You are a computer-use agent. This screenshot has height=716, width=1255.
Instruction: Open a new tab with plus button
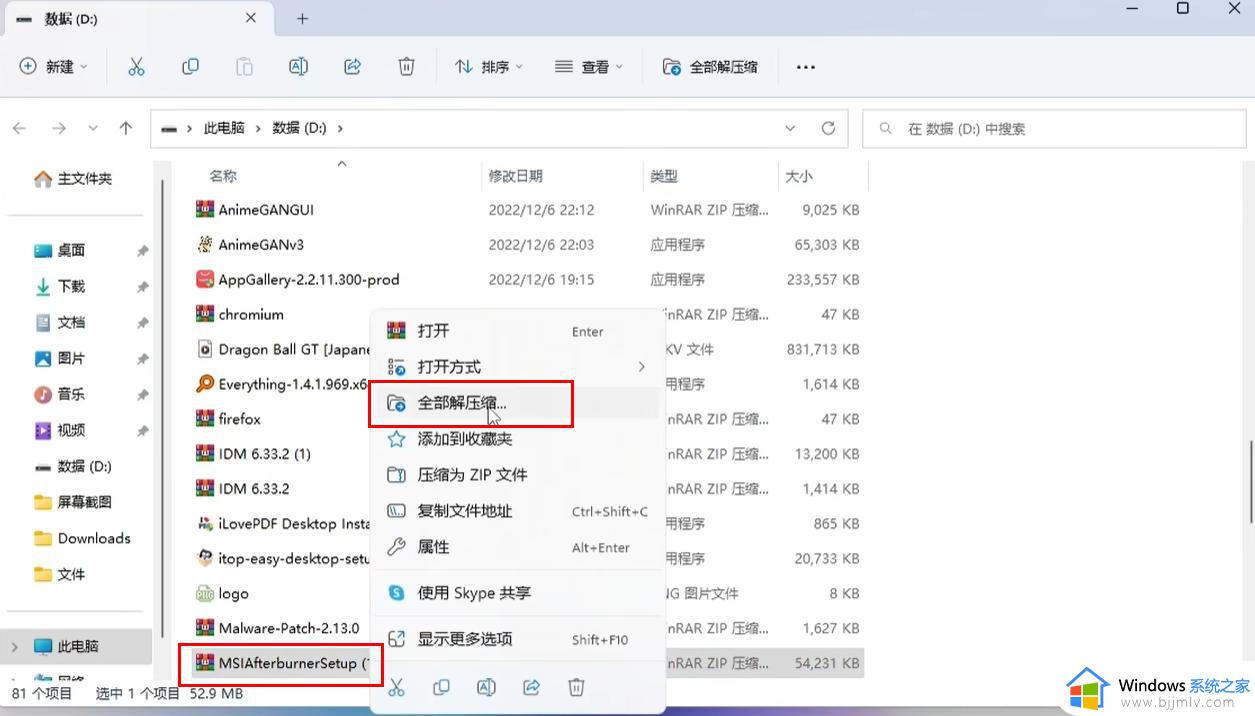tap(302, 18)
